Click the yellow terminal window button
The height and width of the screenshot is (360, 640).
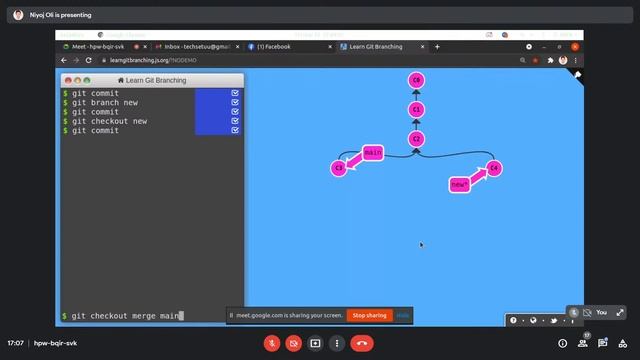coord(78,80)
